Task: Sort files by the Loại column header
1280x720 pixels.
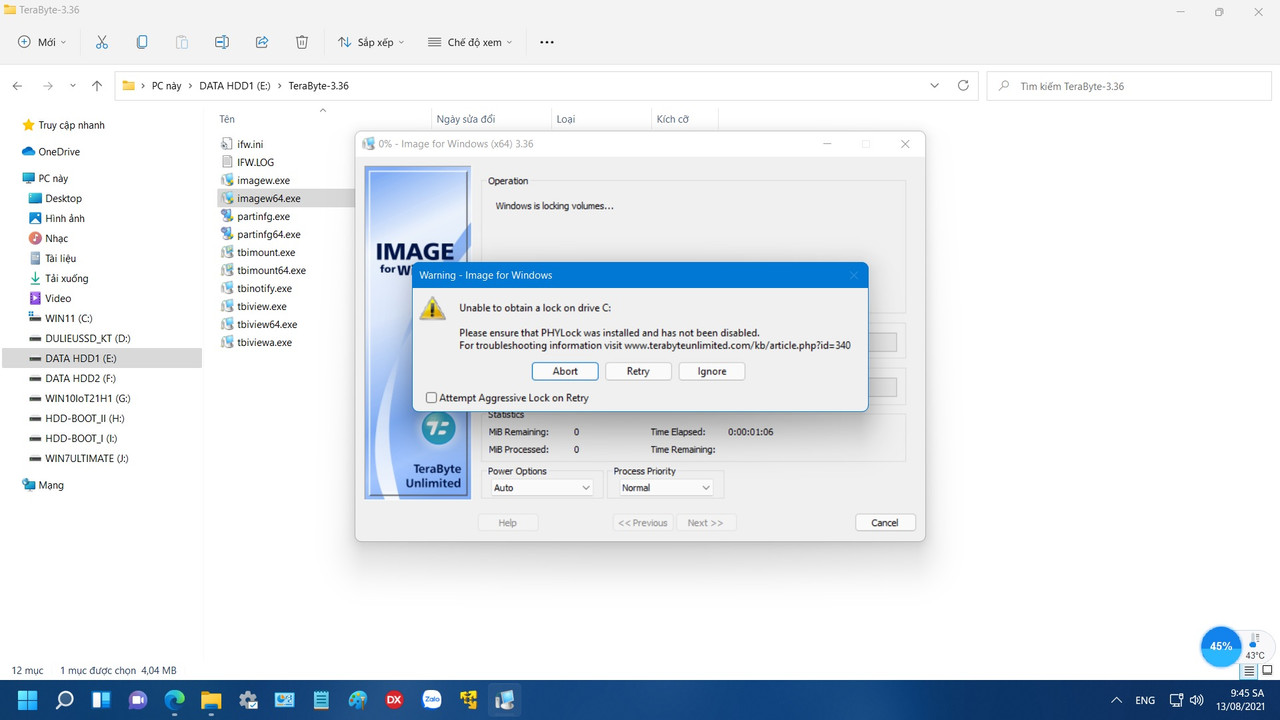Action: pos(566,119)
